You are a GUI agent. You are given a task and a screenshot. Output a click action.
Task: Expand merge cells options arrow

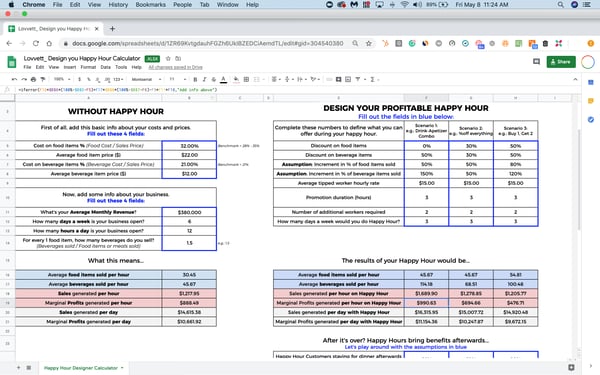[x=264, y=80]
